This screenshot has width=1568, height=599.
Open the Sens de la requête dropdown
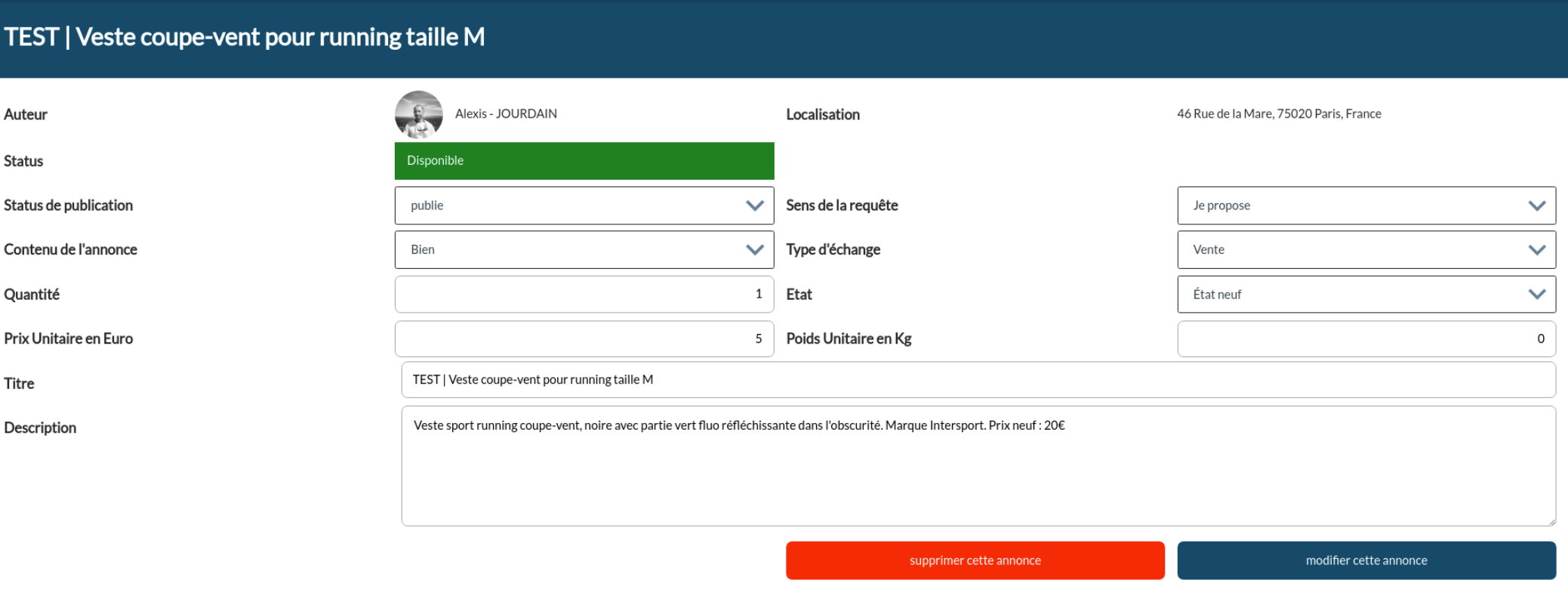(x=1366, y=205)
